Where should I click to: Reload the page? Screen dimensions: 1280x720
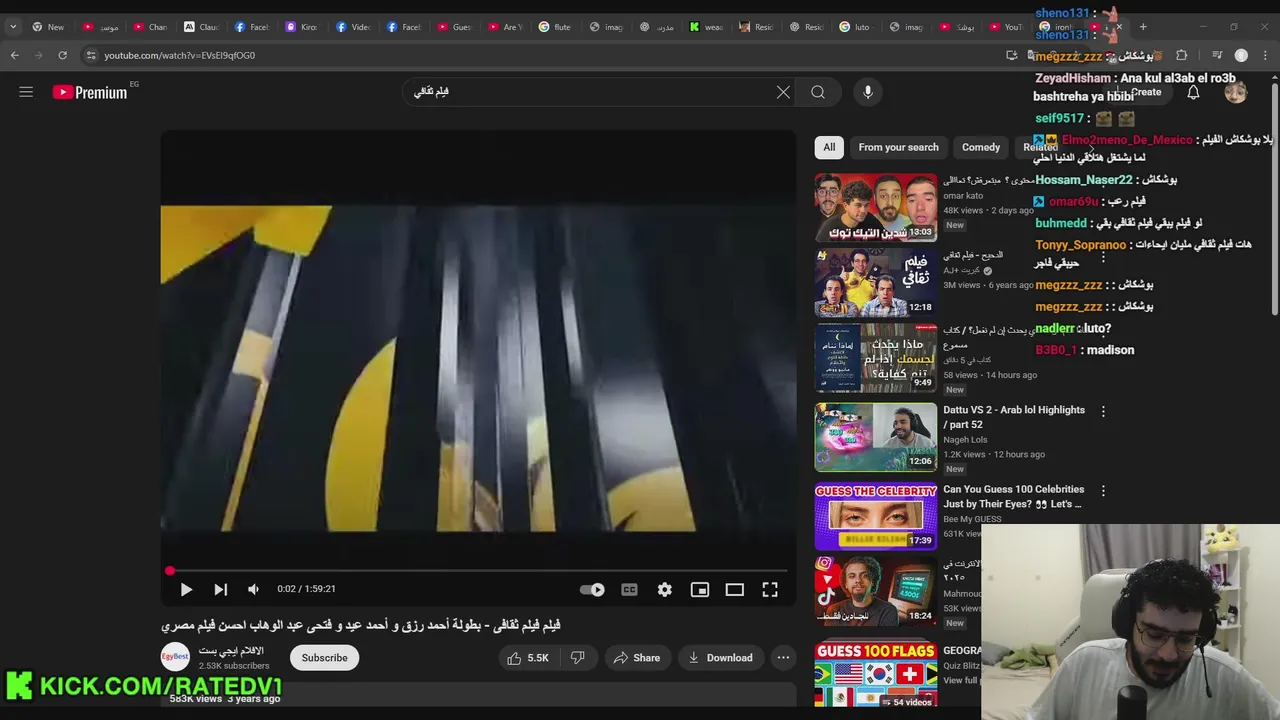coord(62,55)
